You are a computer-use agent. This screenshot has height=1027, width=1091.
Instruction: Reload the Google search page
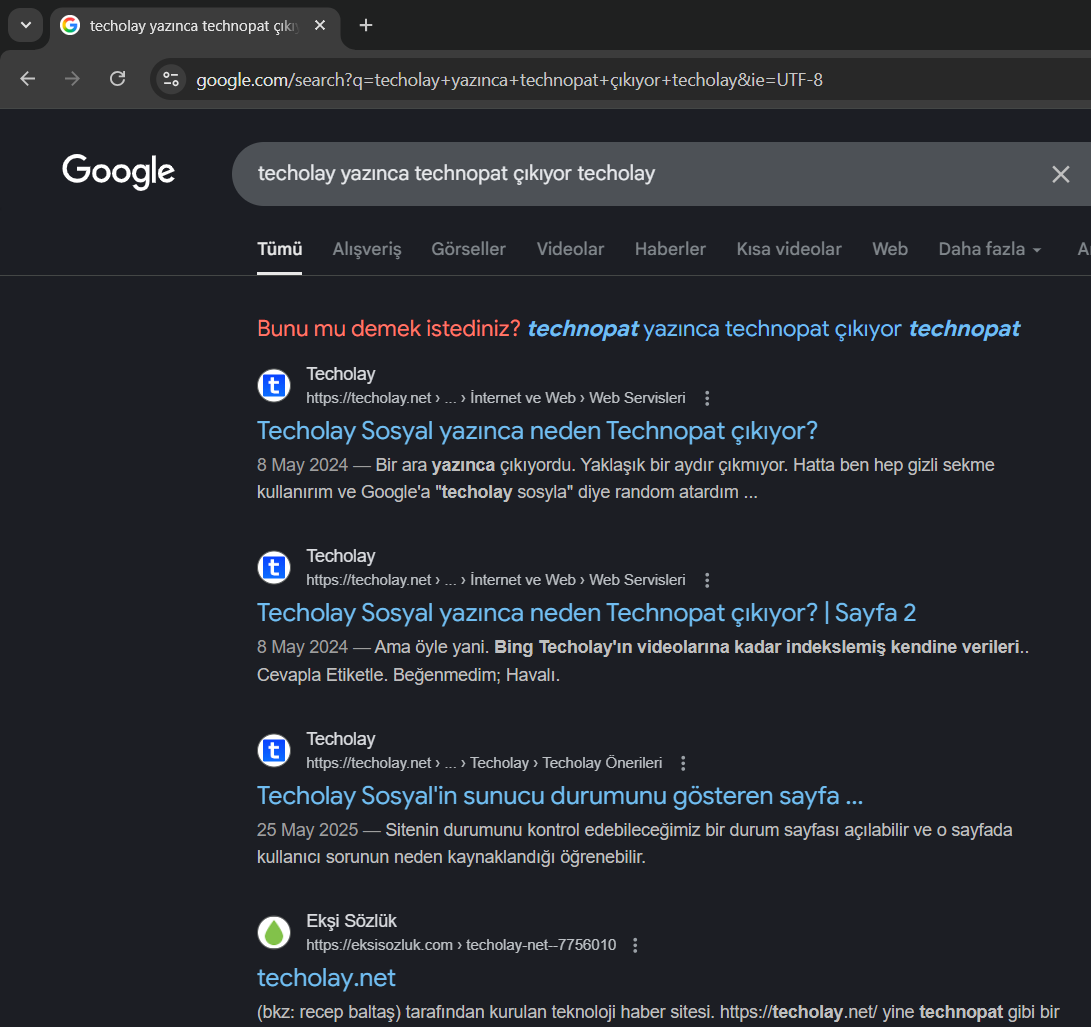click(x=118, y=79)
